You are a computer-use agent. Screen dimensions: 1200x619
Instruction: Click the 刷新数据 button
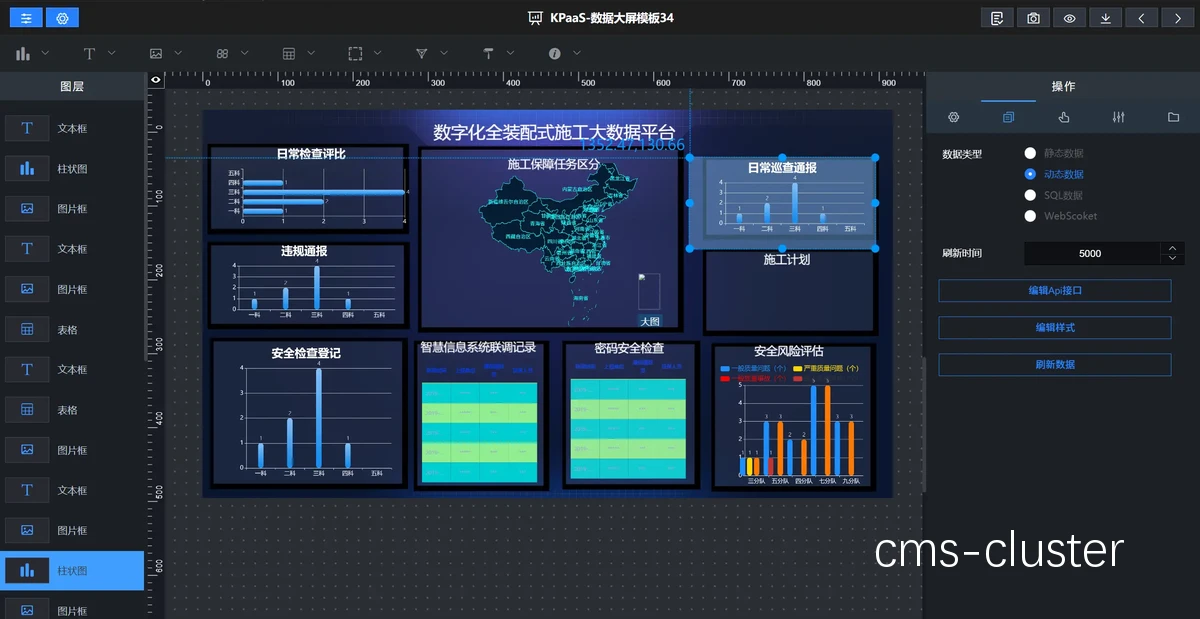[1055, 365]
